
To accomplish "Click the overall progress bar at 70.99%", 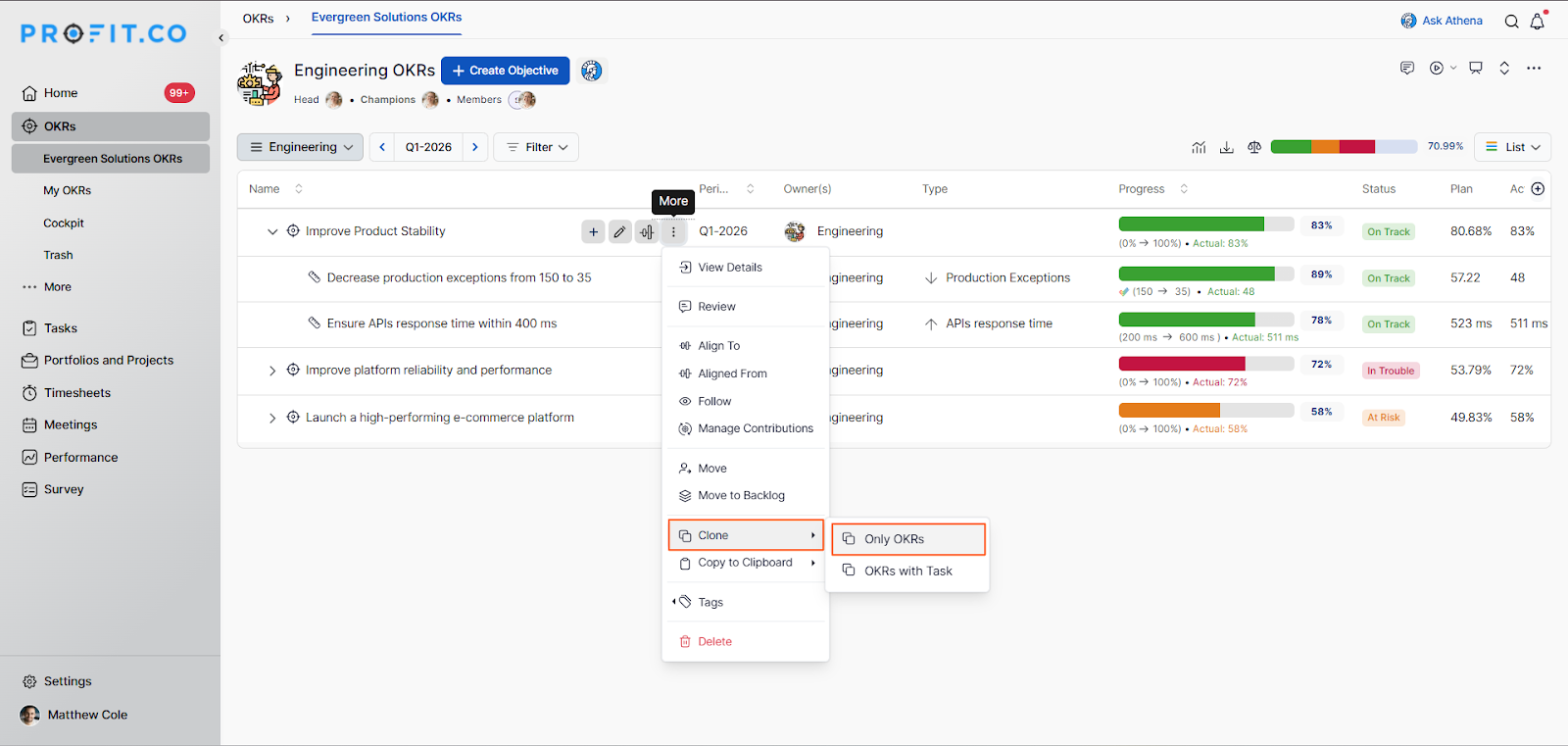I will [x=1343, y=147].
